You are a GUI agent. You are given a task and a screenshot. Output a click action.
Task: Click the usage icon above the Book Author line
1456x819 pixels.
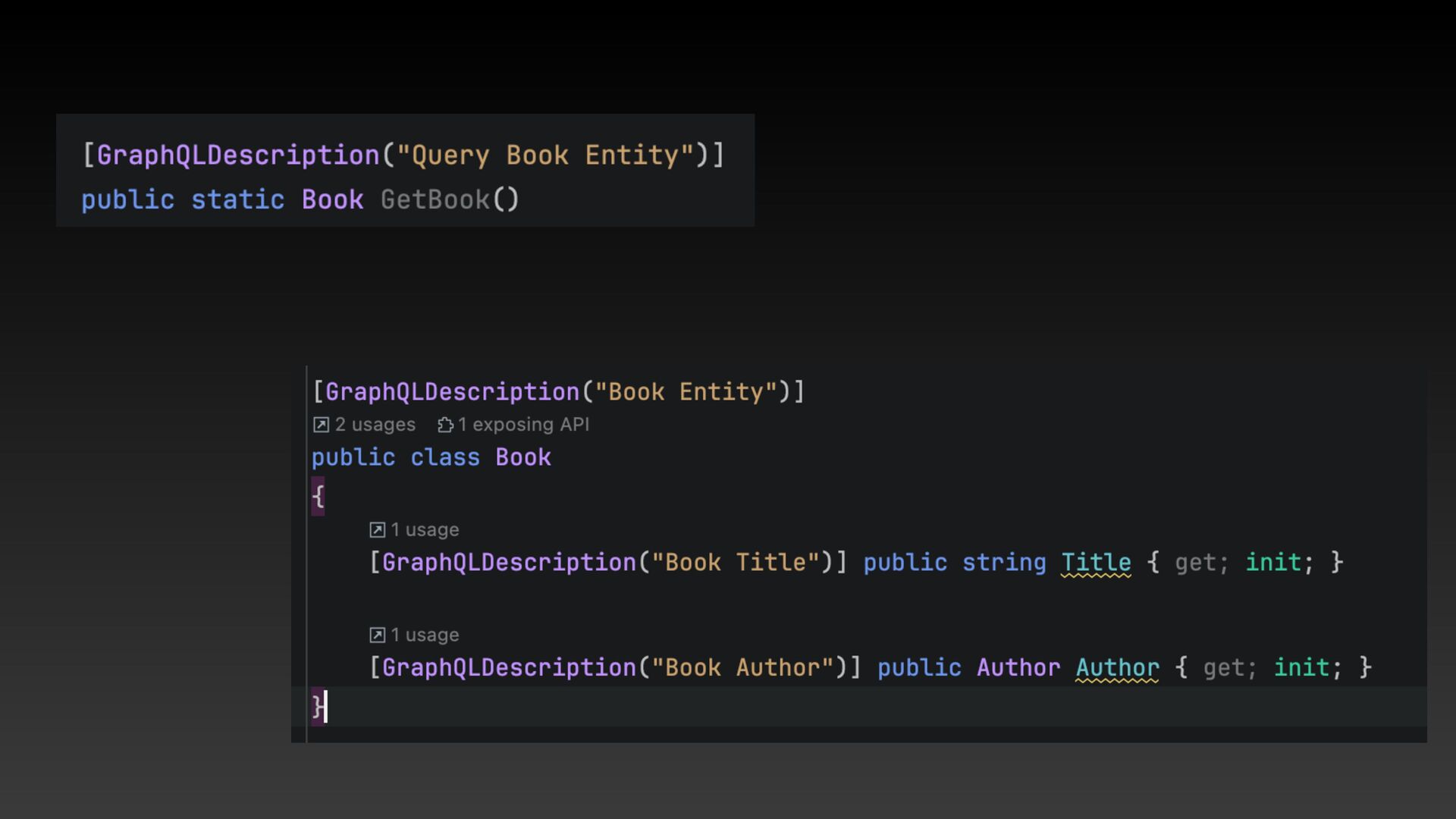point(377,635)
